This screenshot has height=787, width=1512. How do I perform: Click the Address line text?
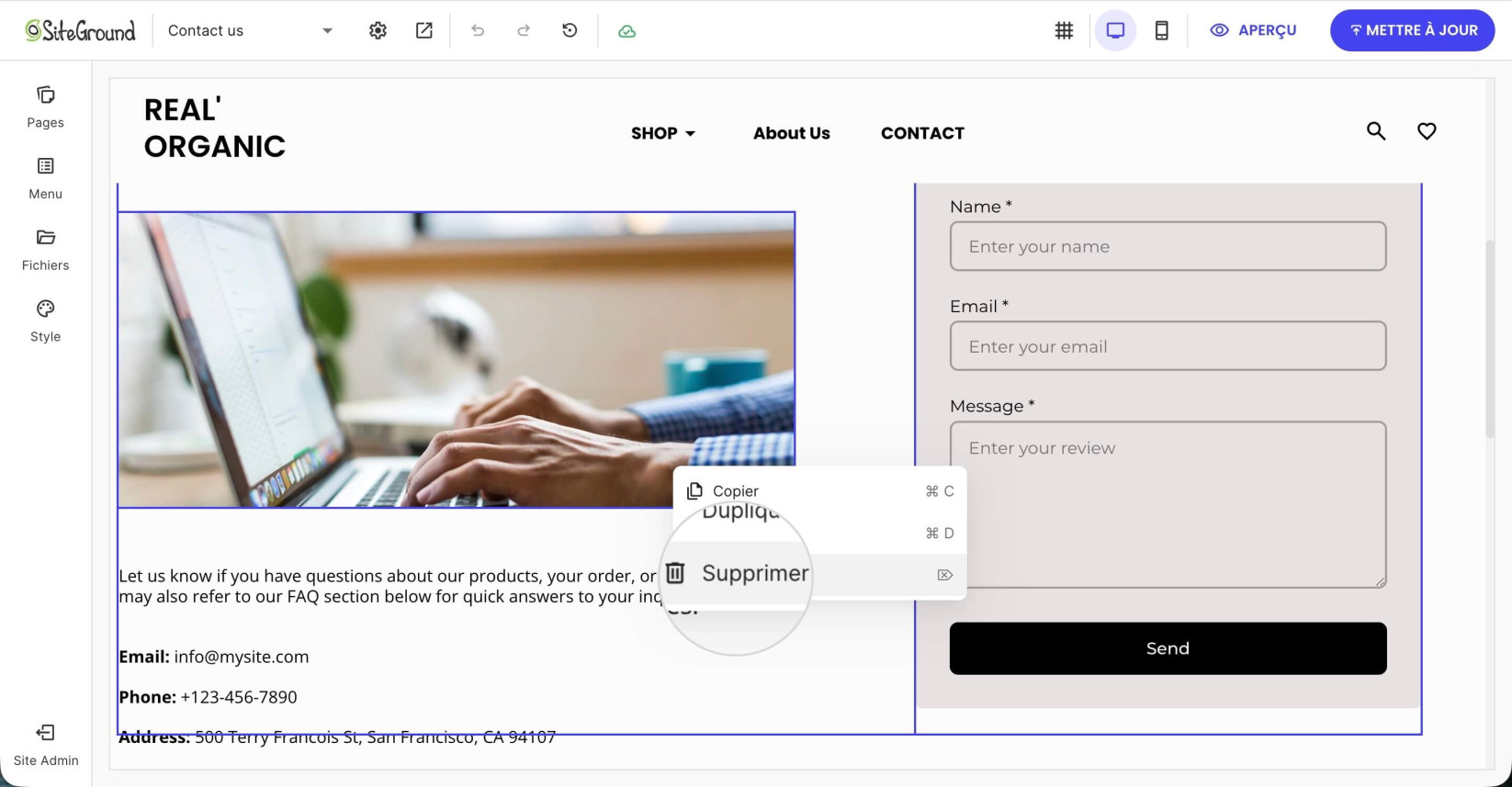(337, 737)
